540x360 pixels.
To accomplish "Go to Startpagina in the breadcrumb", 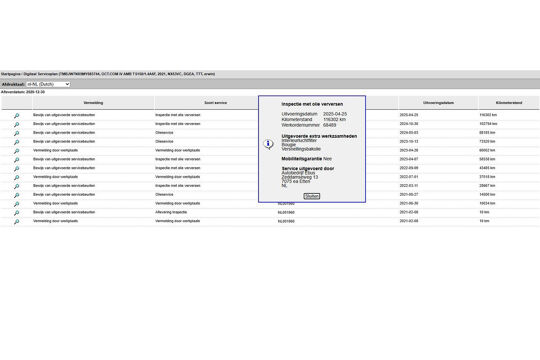I will 11,74.
